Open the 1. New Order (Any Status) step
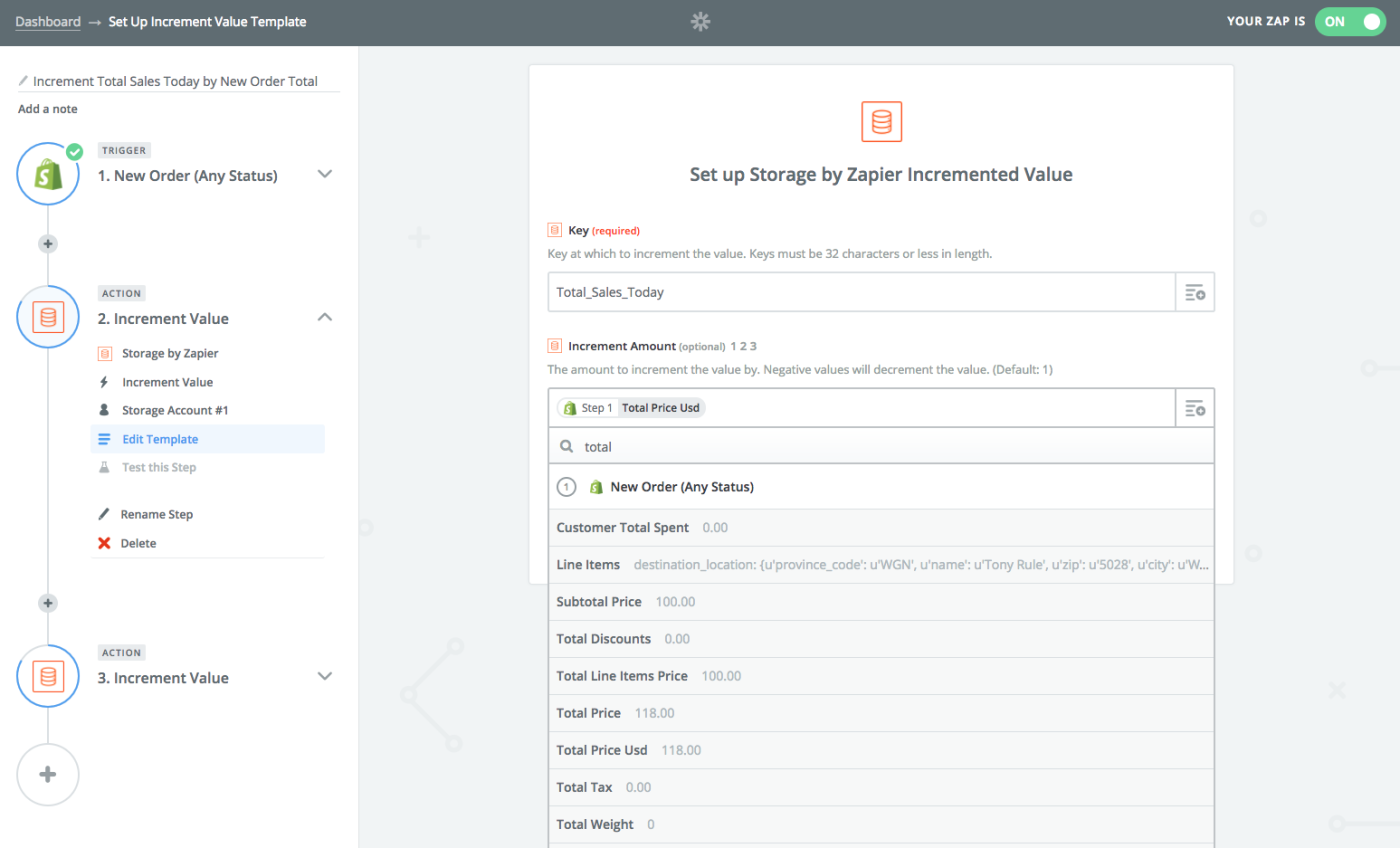 point(188,176)
